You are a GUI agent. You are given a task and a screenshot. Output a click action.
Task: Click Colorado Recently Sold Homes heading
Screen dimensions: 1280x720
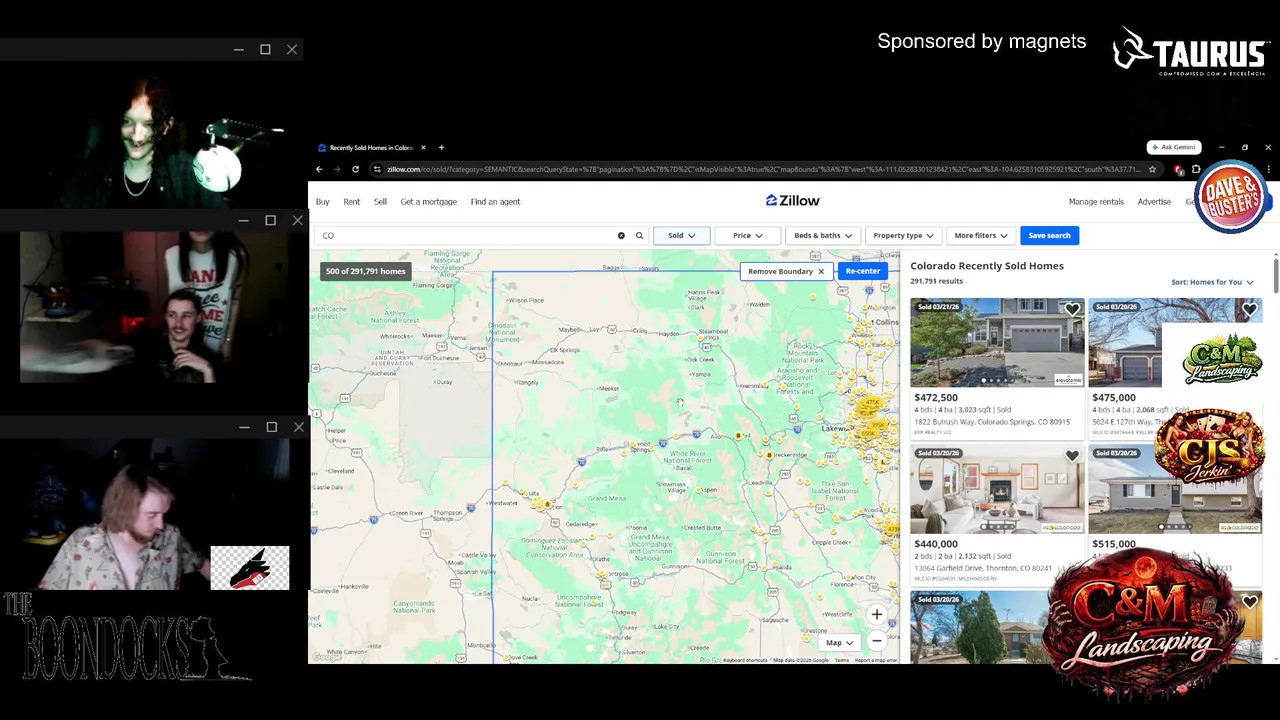click(x=987, y=266)
